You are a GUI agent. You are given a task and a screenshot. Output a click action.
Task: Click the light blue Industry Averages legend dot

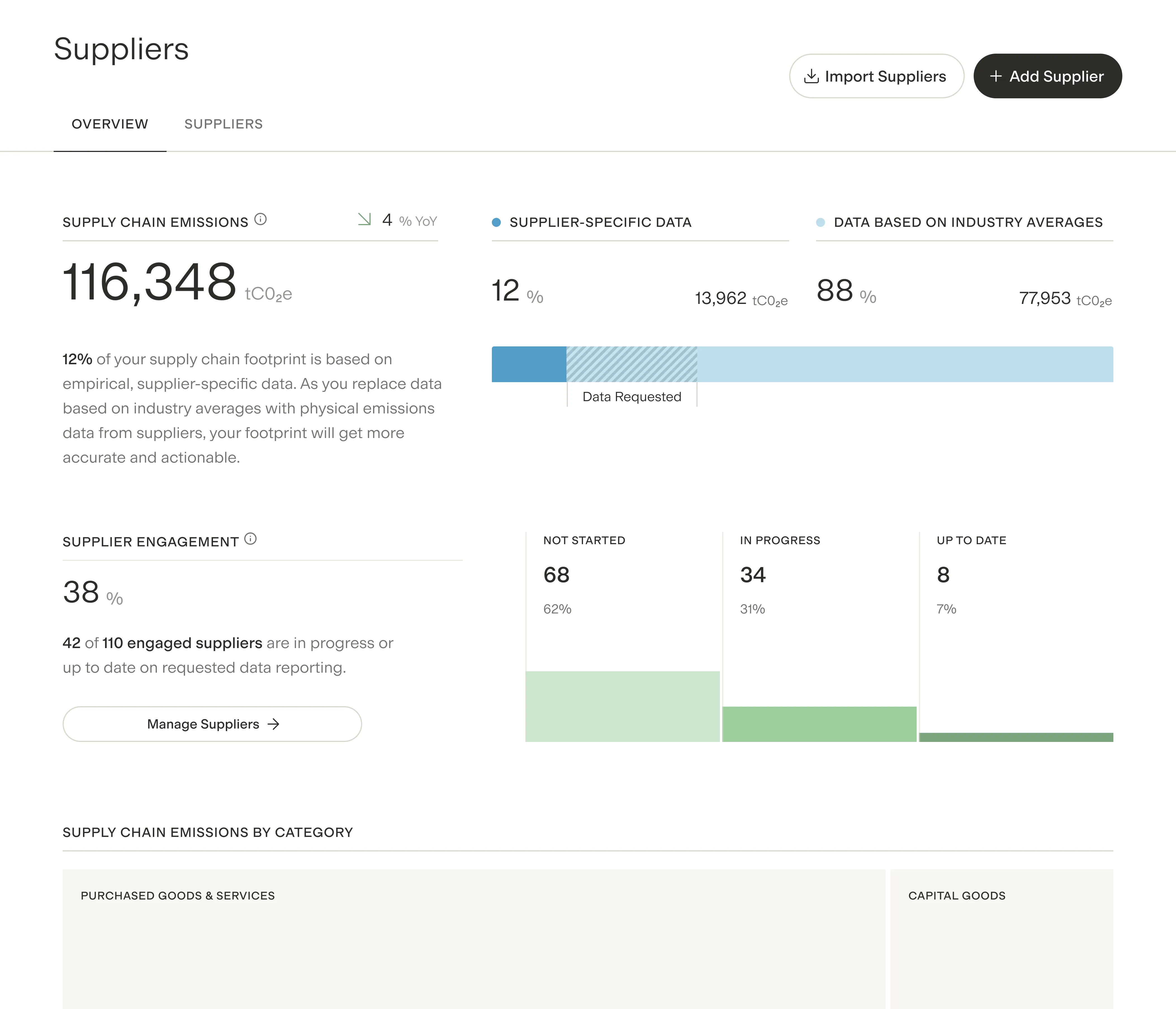pos(820,222)
